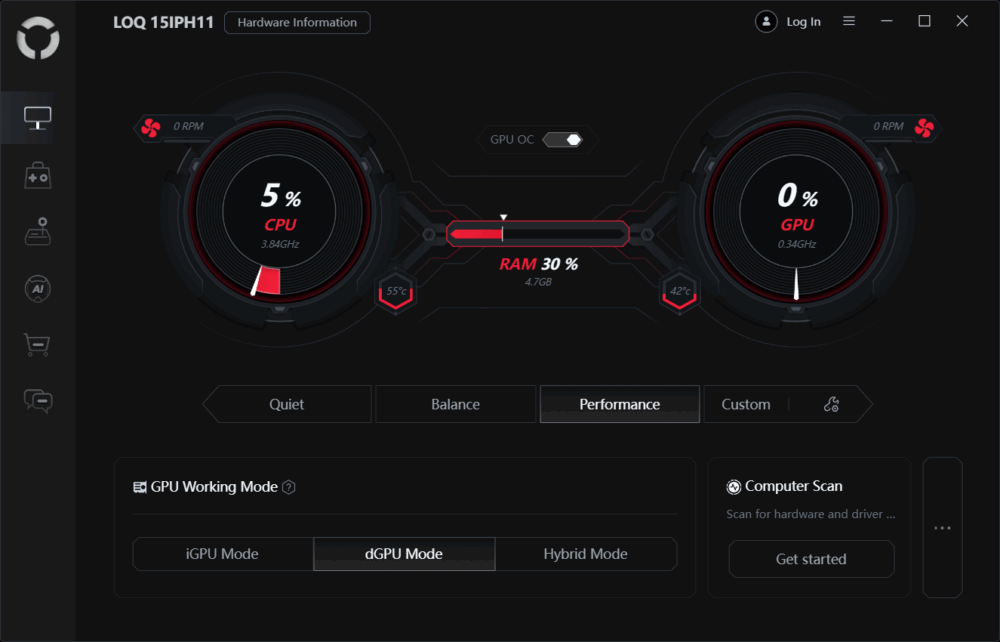Select iGPU Mode
Viewport: 1000px width, 642px height.
pyautogui.click(x=223, y=553)
